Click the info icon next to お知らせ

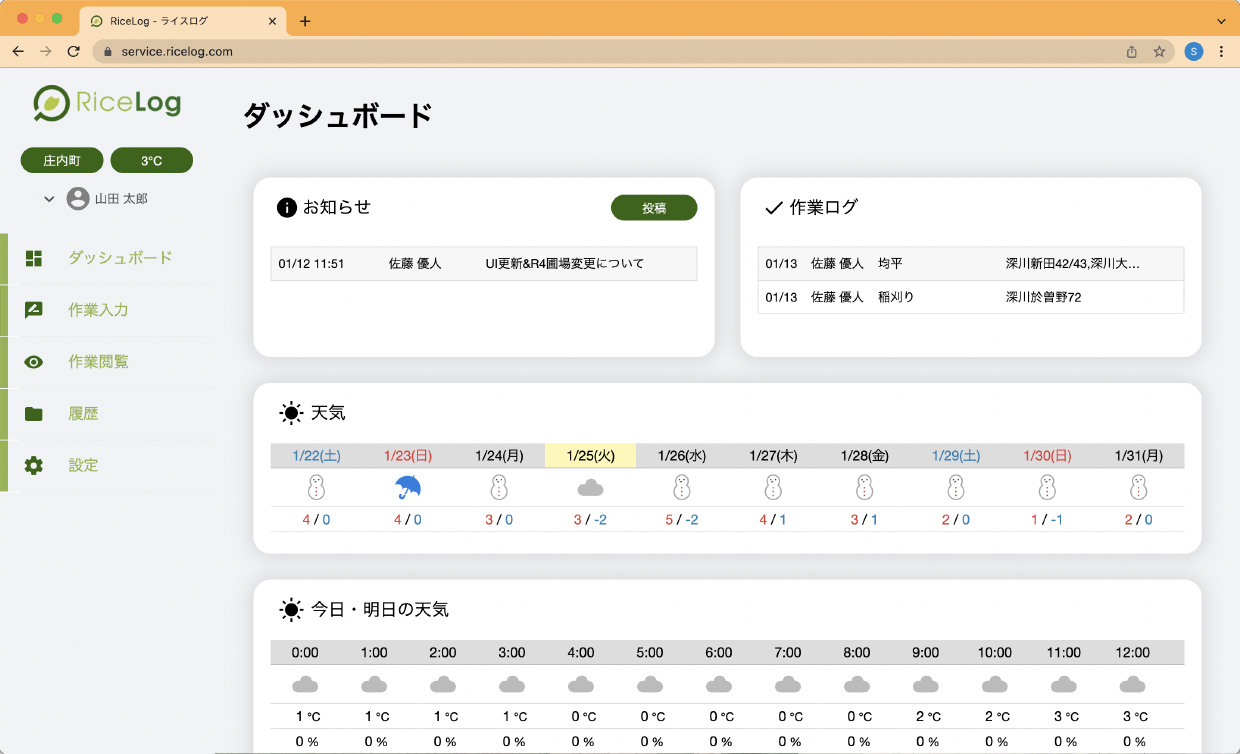click(287, 208)
